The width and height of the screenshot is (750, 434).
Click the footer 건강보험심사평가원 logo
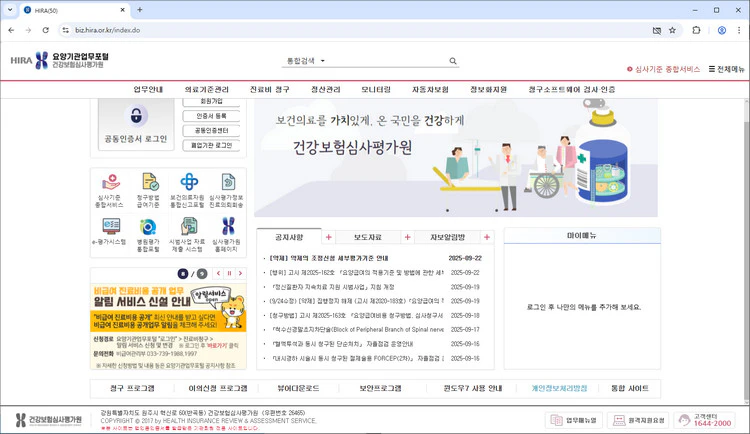(48, 420)
